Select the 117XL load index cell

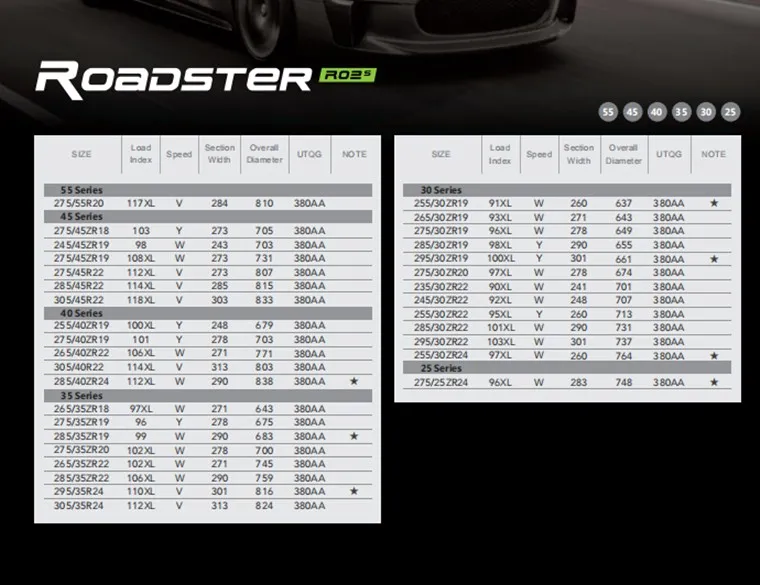click(141, 203)
